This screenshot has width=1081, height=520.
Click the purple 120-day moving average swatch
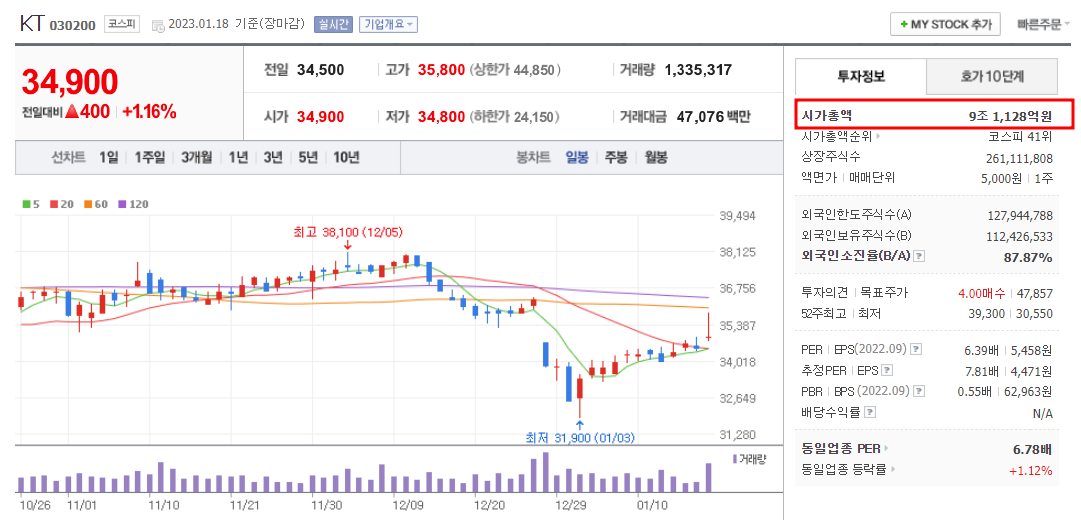123,204
